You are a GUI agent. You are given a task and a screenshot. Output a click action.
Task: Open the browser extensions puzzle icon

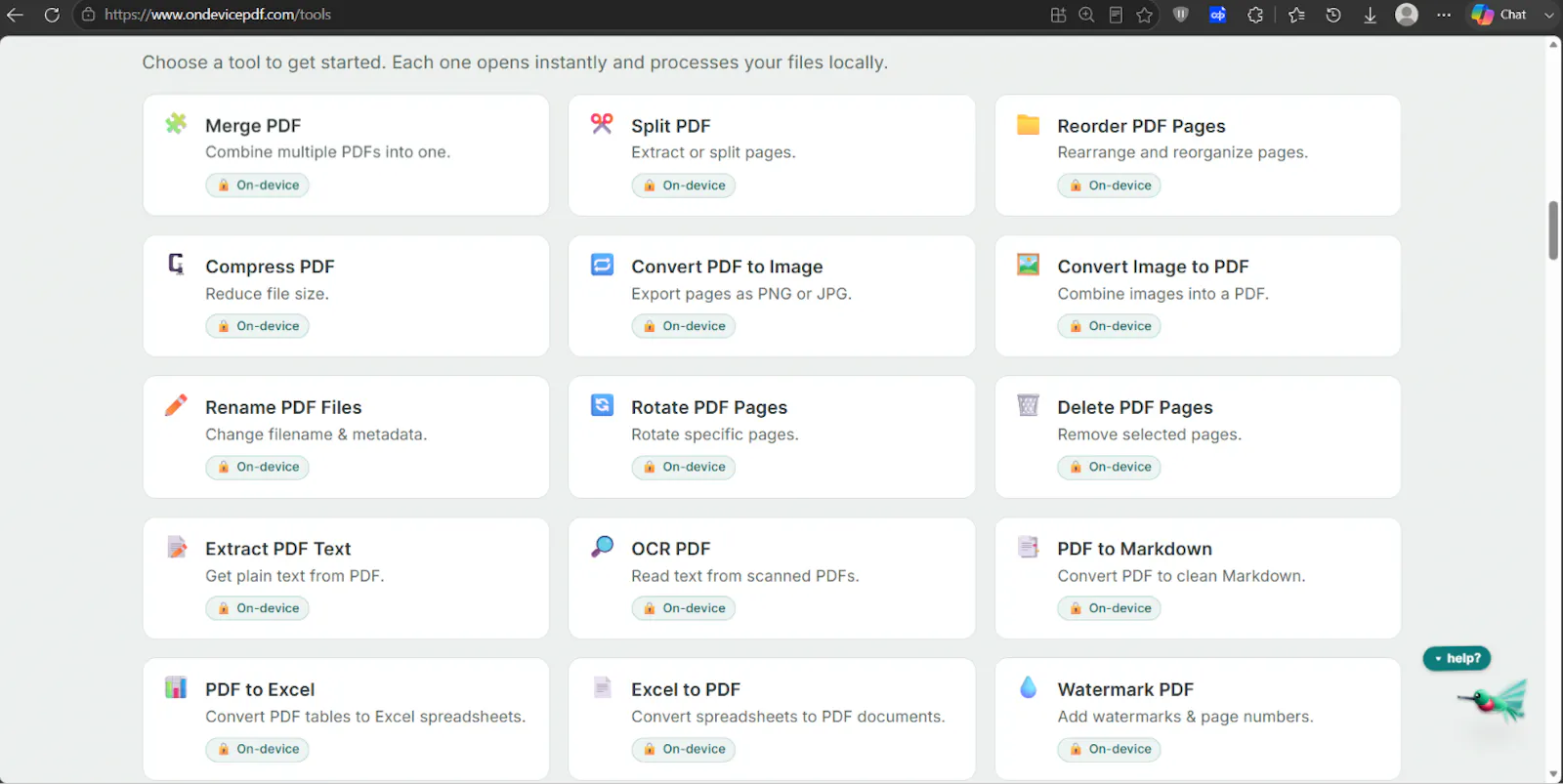[1255, 15]
